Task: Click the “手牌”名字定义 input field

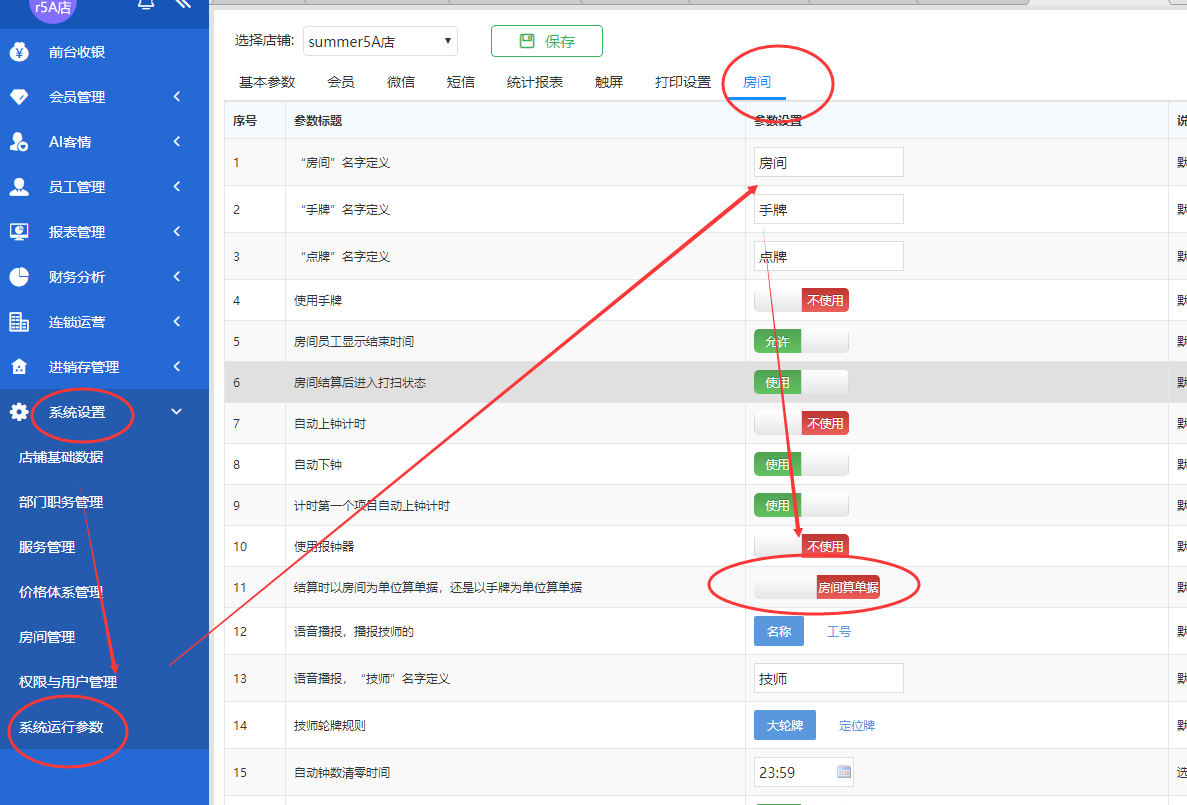Action: tap(828, 209)
